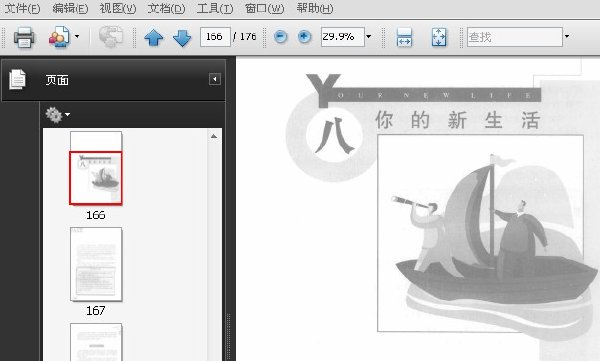Select the fit width scrolling icon
This screenshot has height=361, width=600.
404,37
